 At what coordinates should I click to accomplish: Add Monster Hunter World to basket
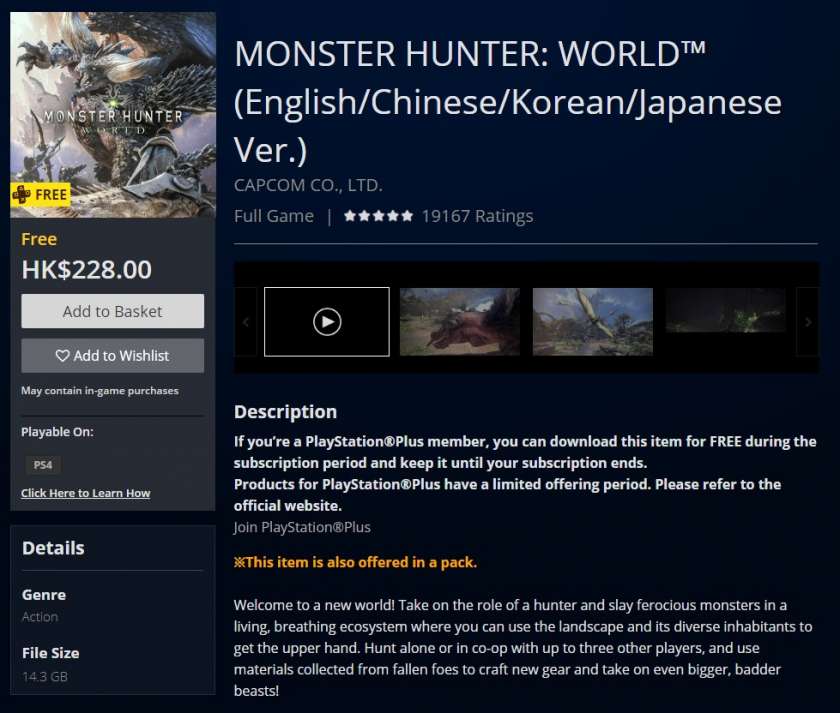[x=112, y=311]
